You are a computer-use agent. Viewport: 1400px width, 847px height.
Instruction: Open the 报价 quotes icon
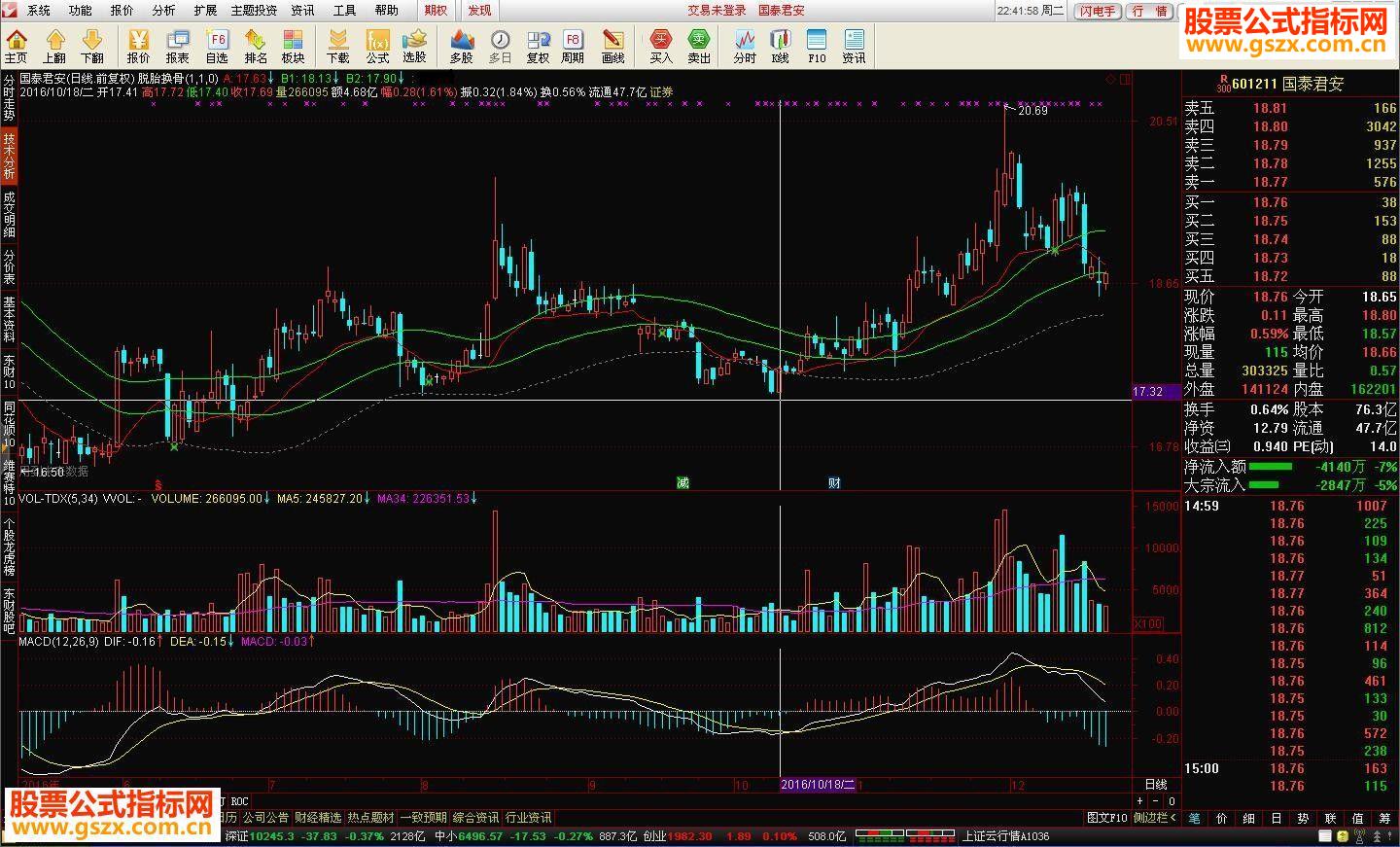coord(139,46)
